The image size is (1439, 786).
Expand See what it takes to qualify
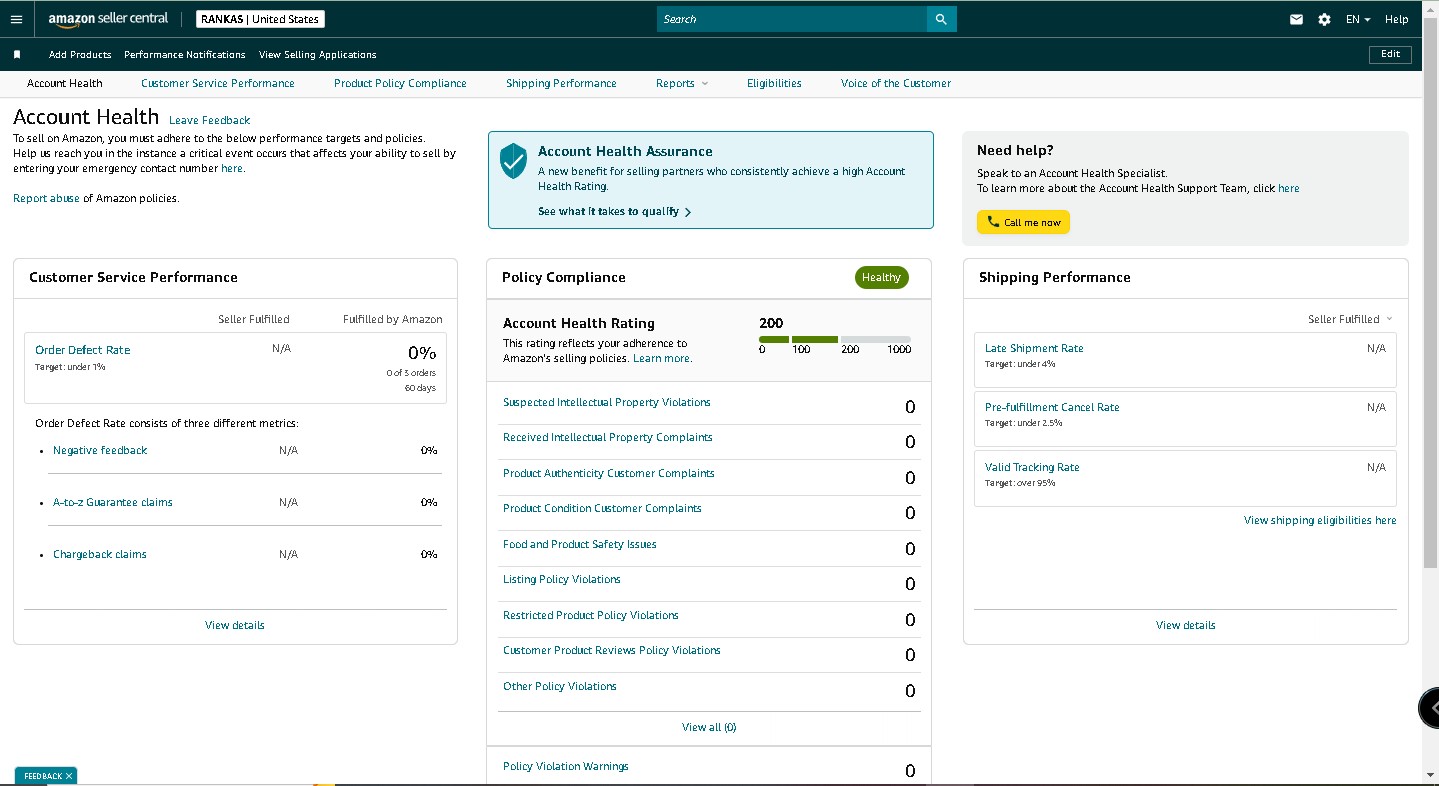[x=615, y=212]
